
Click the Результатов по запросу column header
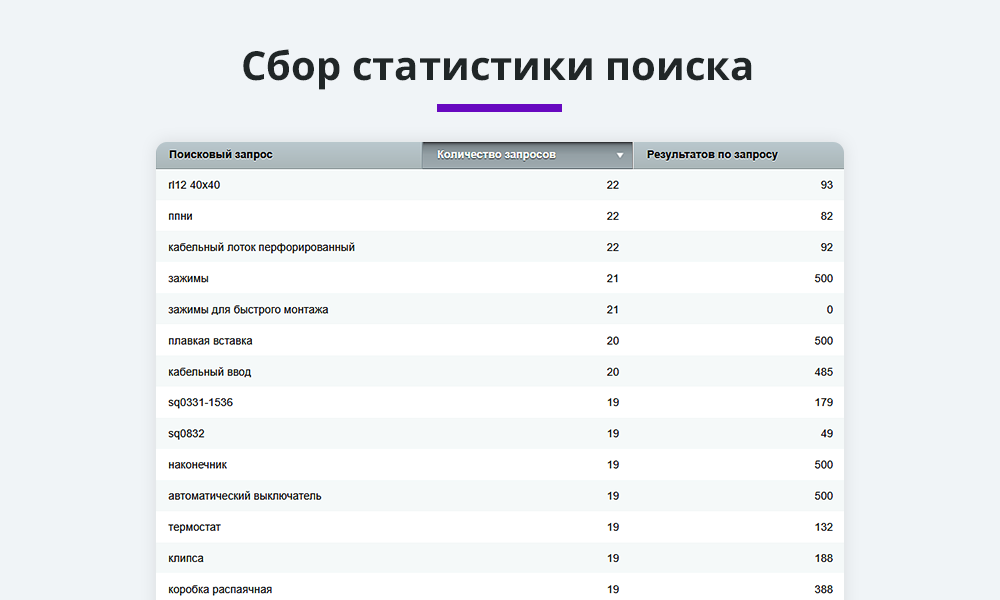[x=713, y=155]
